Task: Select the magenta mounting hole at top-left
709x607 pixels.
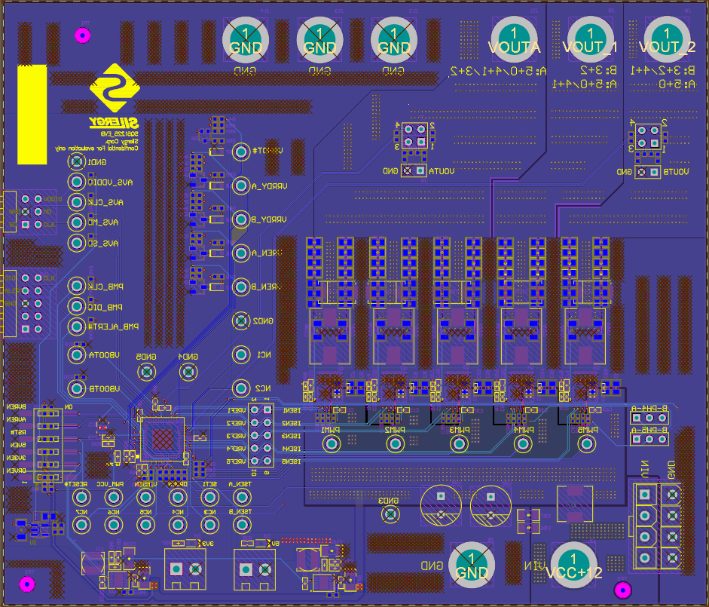Action: pos(82,36)
